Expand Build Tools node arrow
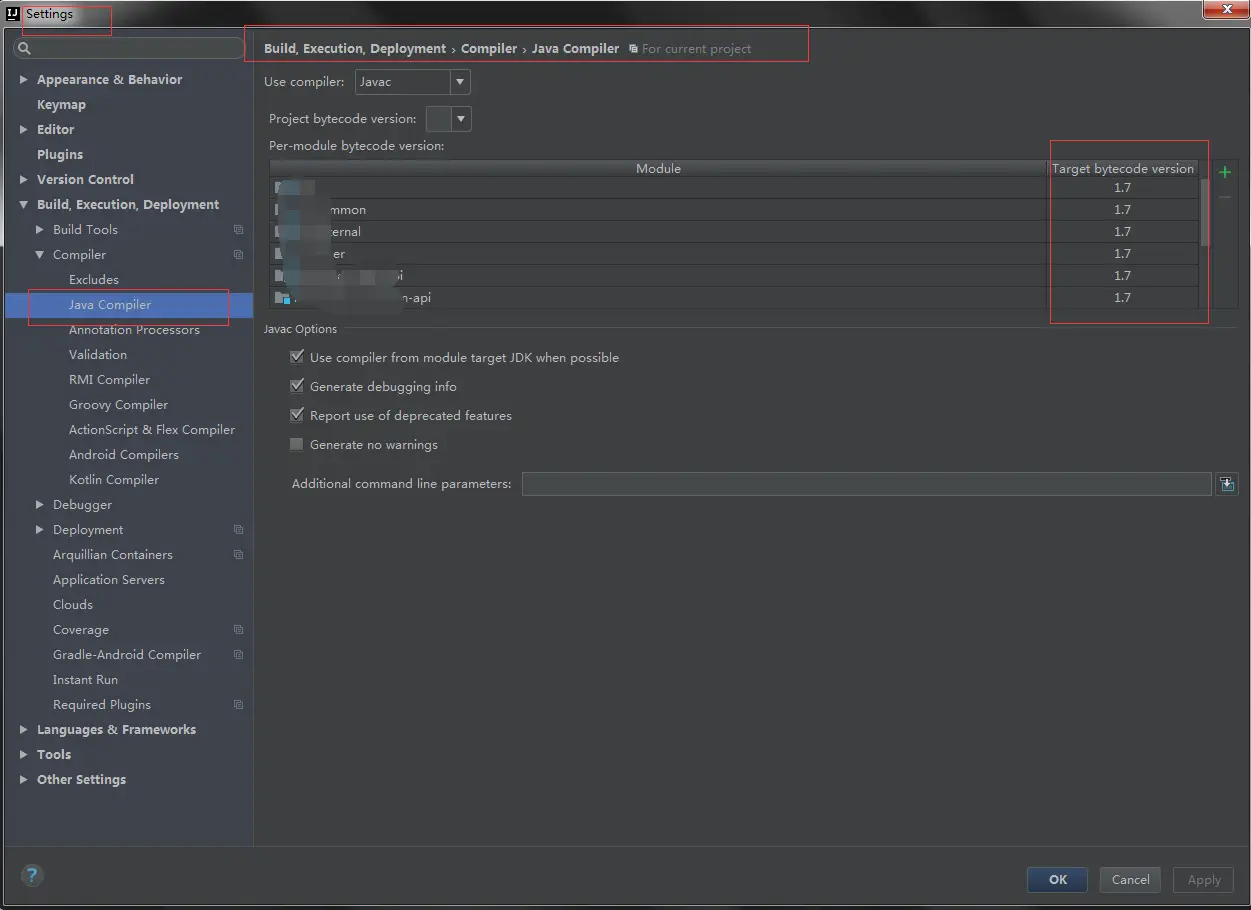 click(39, 229)
